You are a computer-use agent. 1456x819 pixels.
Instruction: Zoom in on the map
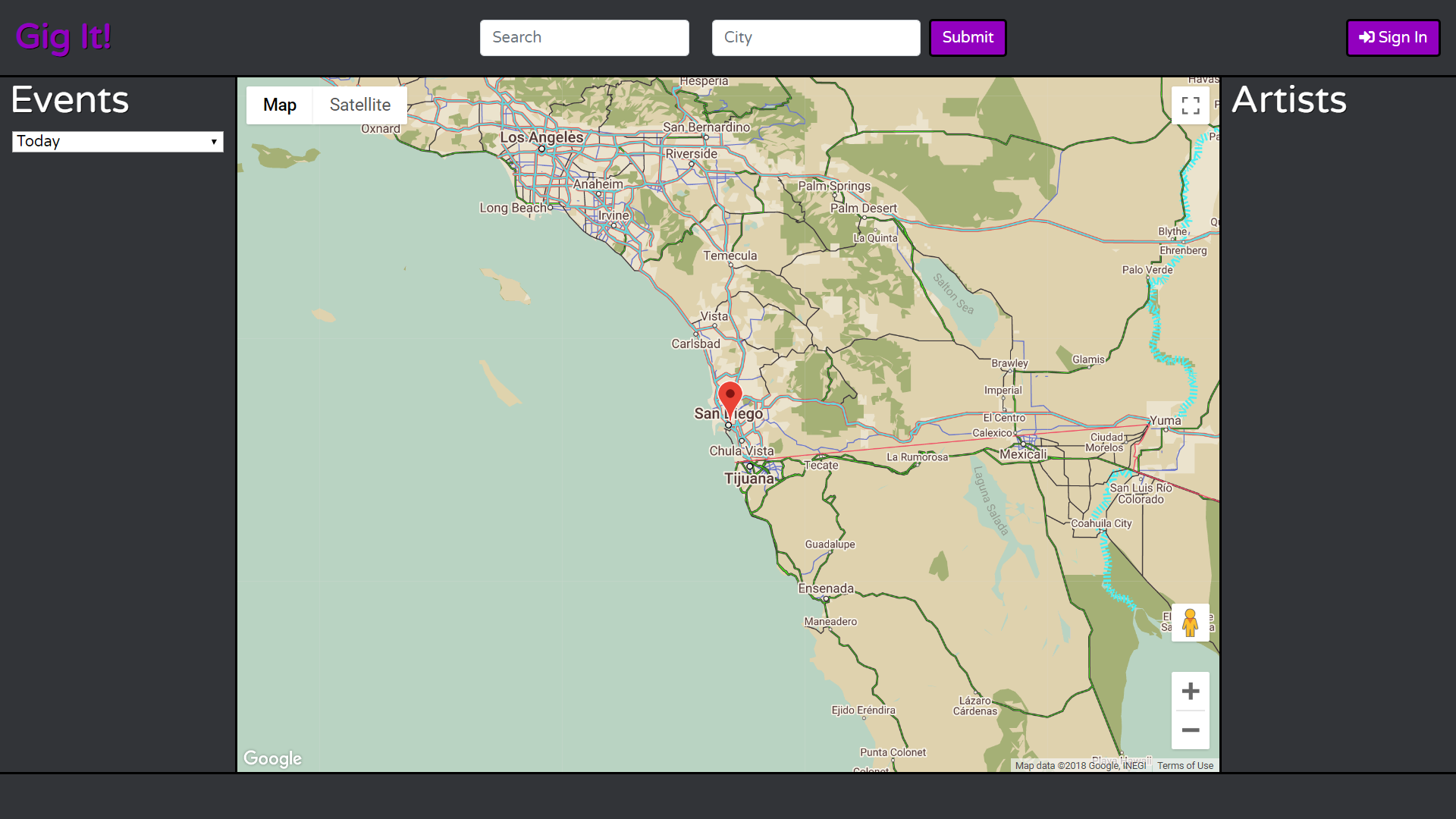[x=1190, y=691]
